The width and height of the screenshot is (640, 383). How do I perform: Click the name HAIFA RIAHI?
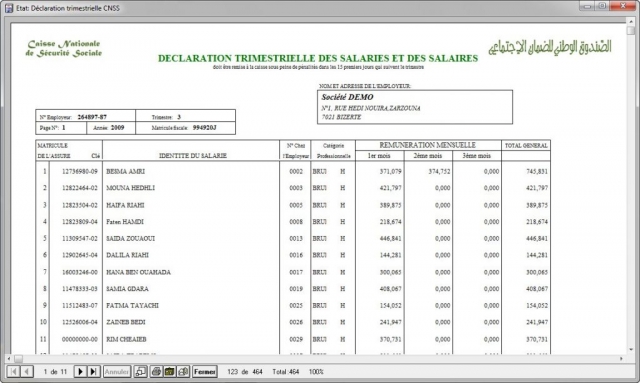pyautogui.click(x=125, y=205)
